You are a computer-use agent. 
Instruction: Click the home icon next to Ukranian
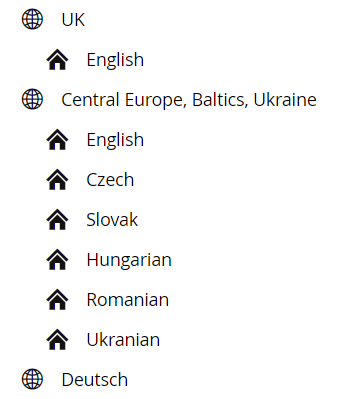[x=57, y=339]
